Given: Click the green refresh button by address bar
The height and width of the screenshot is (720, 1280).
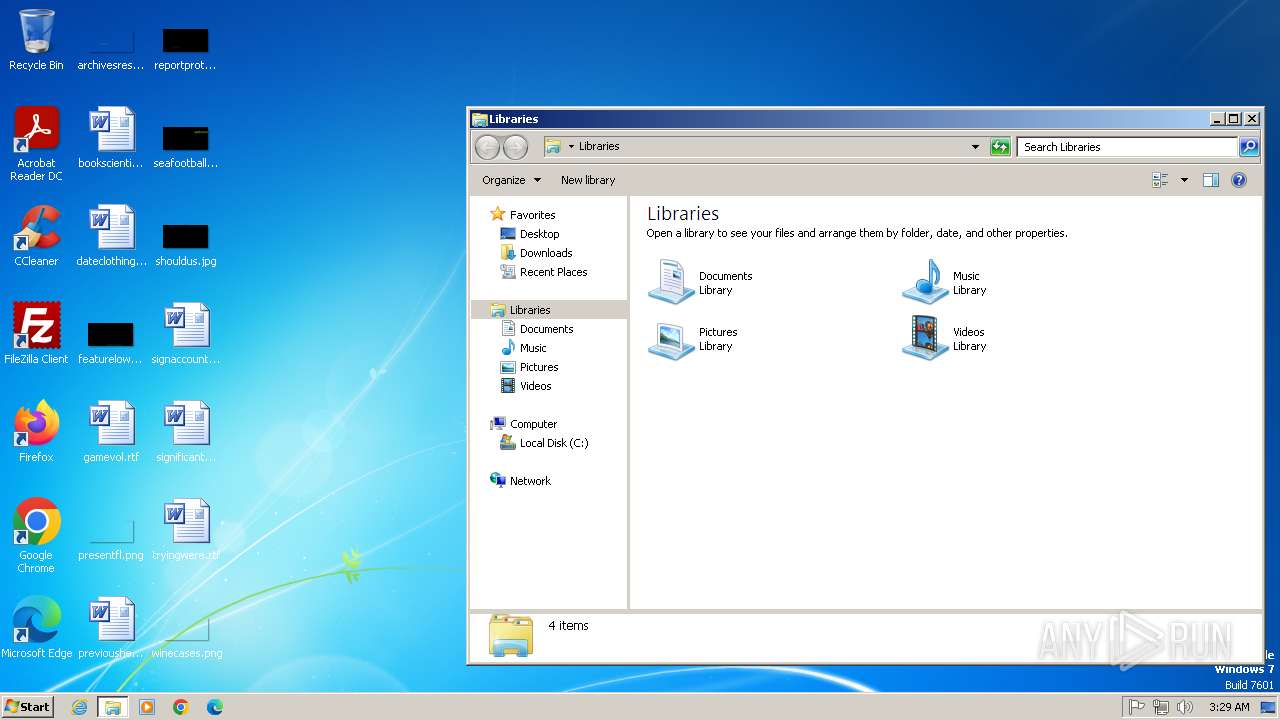Looking at the screenshot, I should [x=1000, y=147].
